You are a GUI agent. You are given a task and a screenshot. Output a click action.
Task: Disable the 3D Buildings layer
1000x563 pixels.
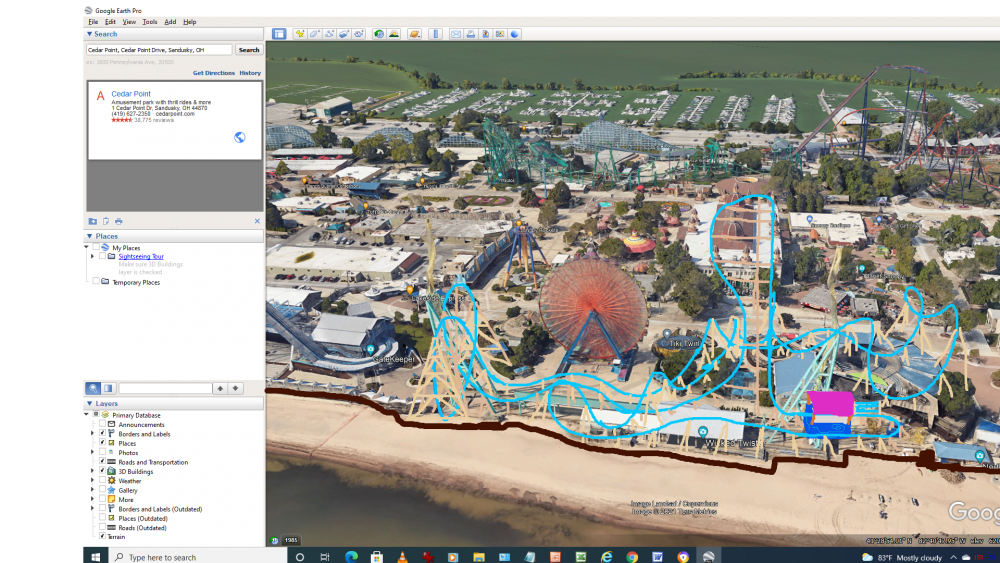click(x=102, y=471)
